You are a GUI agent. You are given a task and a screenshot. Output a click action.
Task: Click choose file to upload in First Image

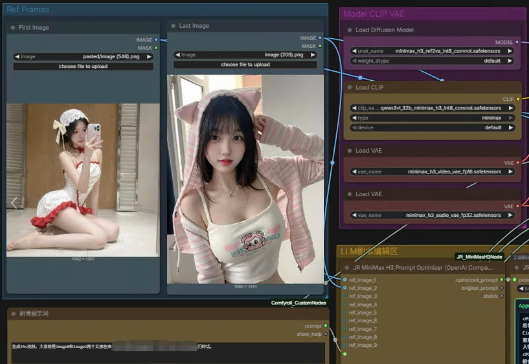pos(83,66)
